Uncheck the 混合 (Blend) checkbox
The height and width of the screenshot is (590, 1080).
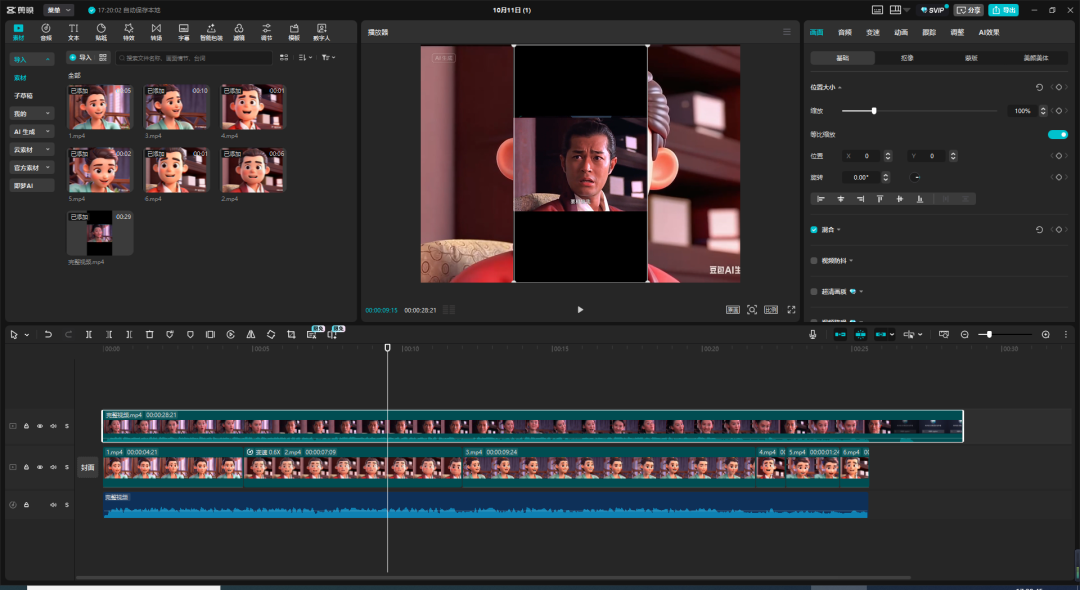814,230
